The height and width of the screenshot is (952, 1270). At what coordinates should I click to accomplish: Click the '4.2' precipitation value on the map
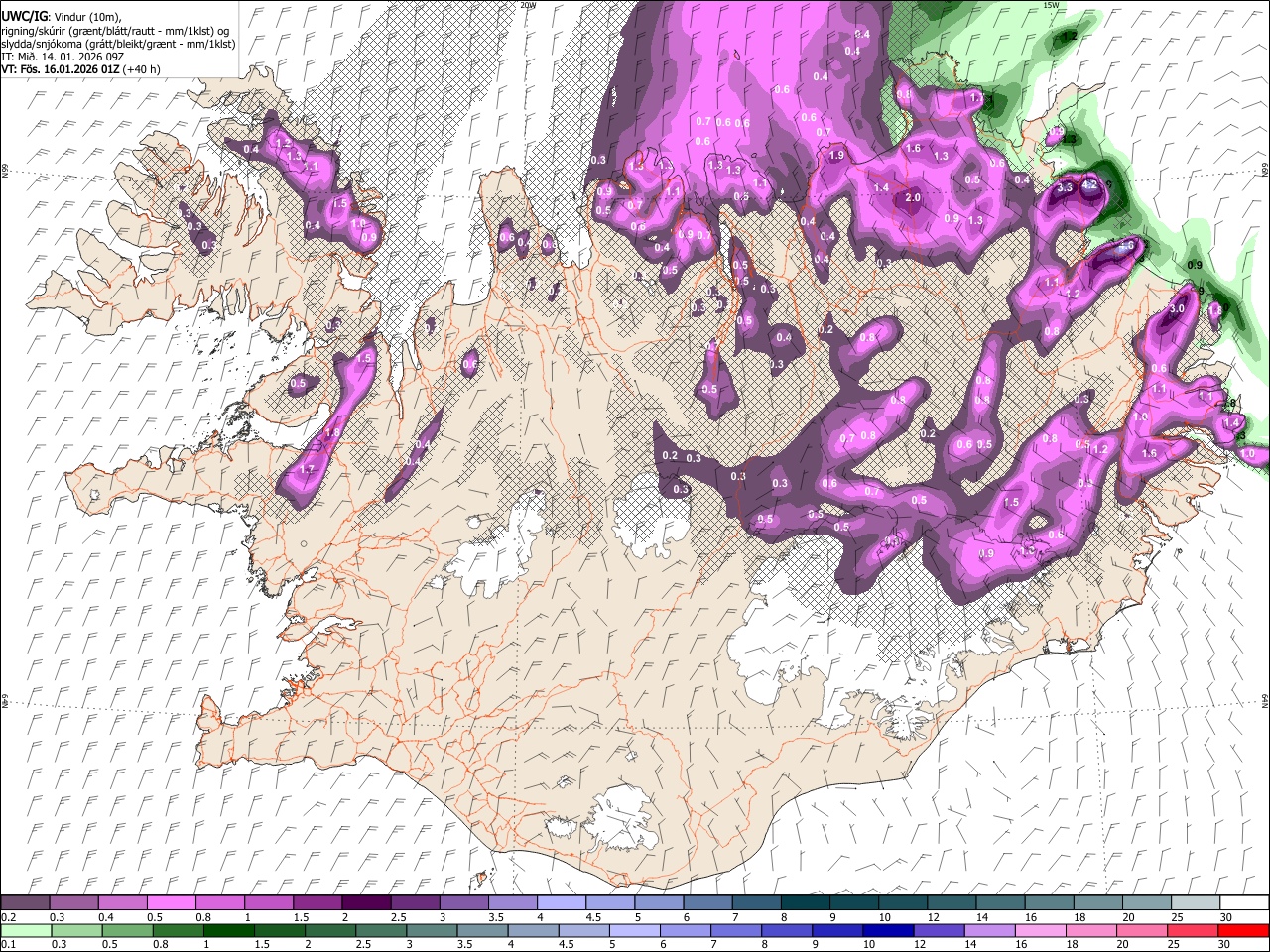1089,184
